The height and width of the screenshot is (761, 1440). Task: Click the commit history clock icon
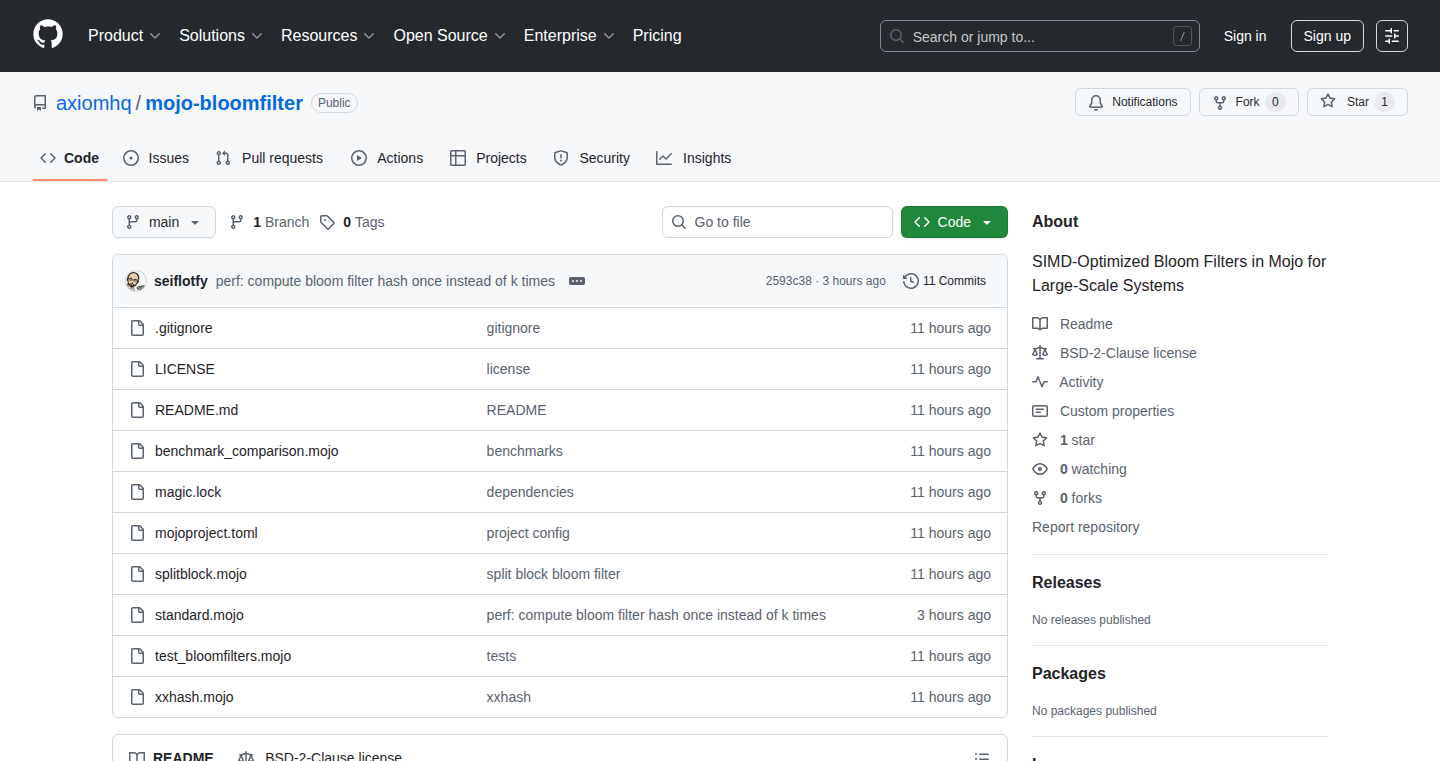click(910, 281)
